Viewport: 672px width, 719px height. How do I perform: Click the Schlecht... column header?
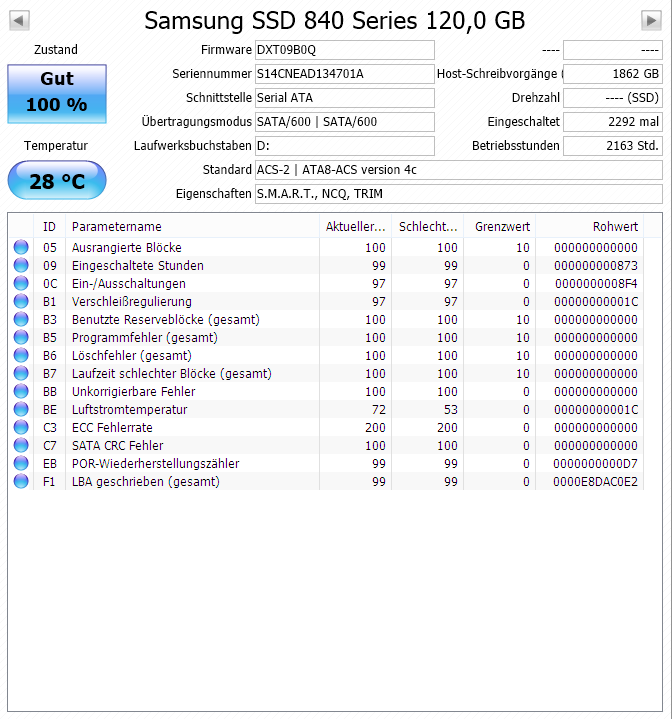[x=428, y=227]
